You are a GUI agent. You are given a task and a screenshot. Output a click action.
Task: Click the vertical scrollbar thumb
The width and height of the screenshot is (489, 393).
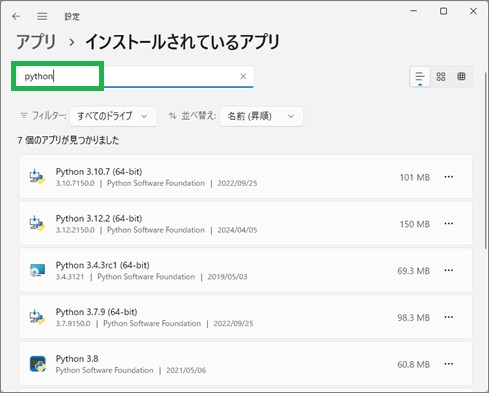coord(485,160)
